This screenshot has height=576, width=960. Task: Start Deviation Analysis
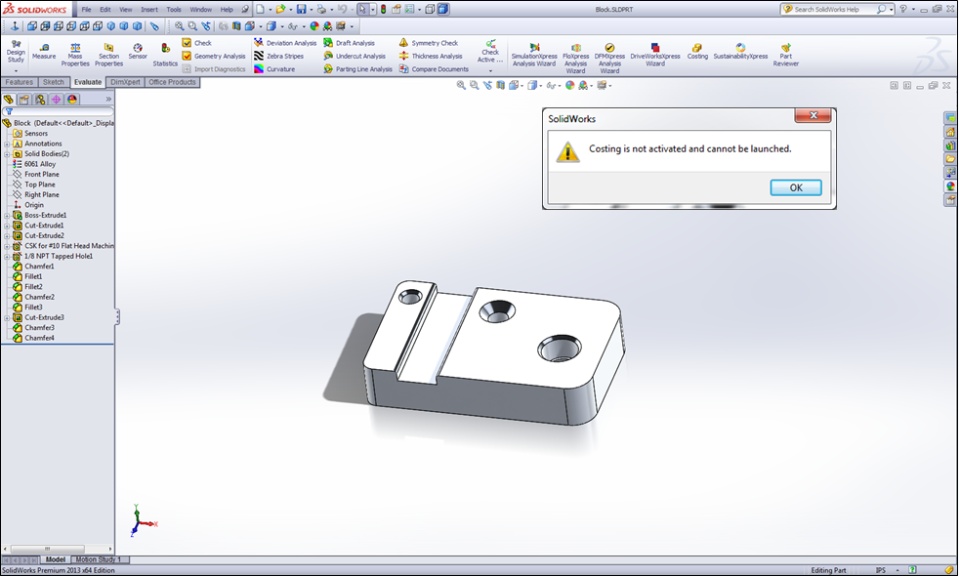tap(285, 43)
